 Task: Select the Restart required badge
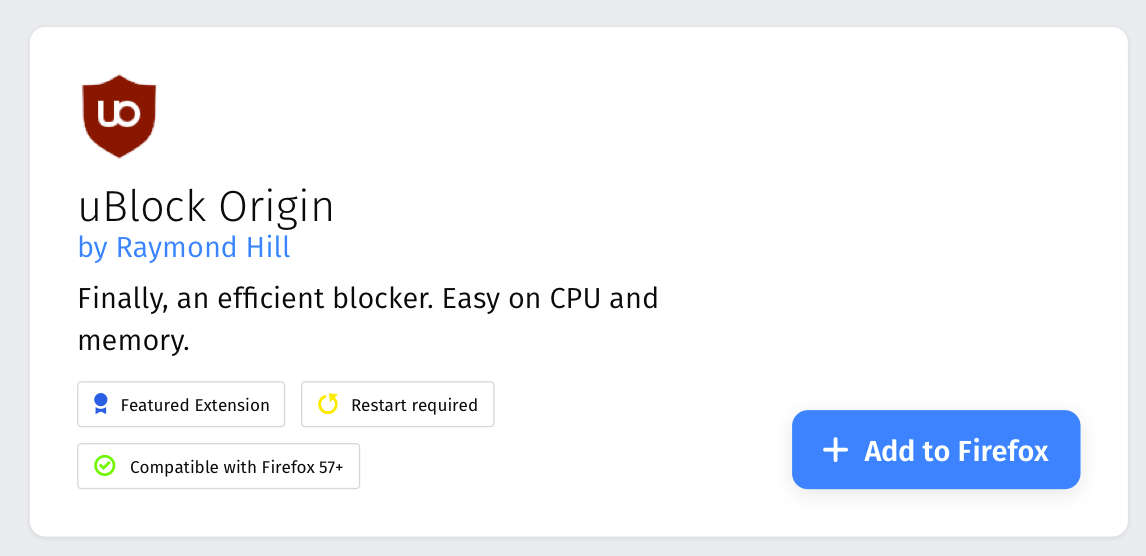click(398, 404)
